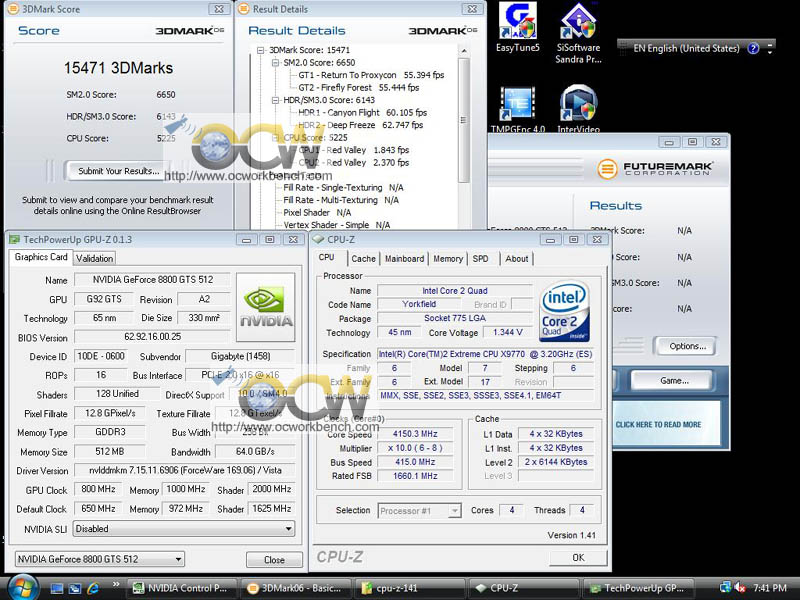Click Result Details window title icon
Image resolution: width=800 pixels, height=600 pixels.
click(244, 9)
